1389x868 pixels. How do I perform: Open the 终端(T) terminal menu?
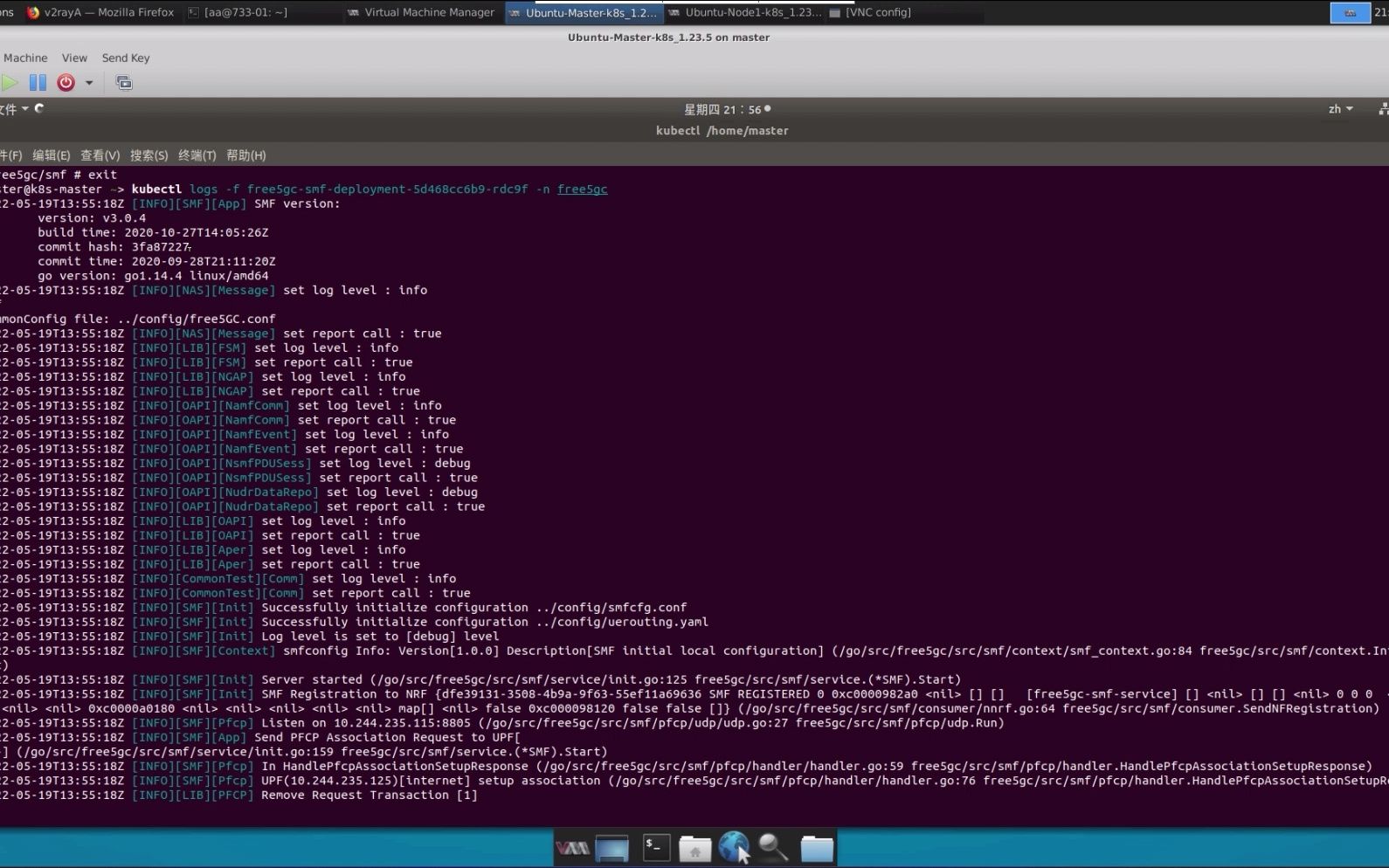point(197,155)
